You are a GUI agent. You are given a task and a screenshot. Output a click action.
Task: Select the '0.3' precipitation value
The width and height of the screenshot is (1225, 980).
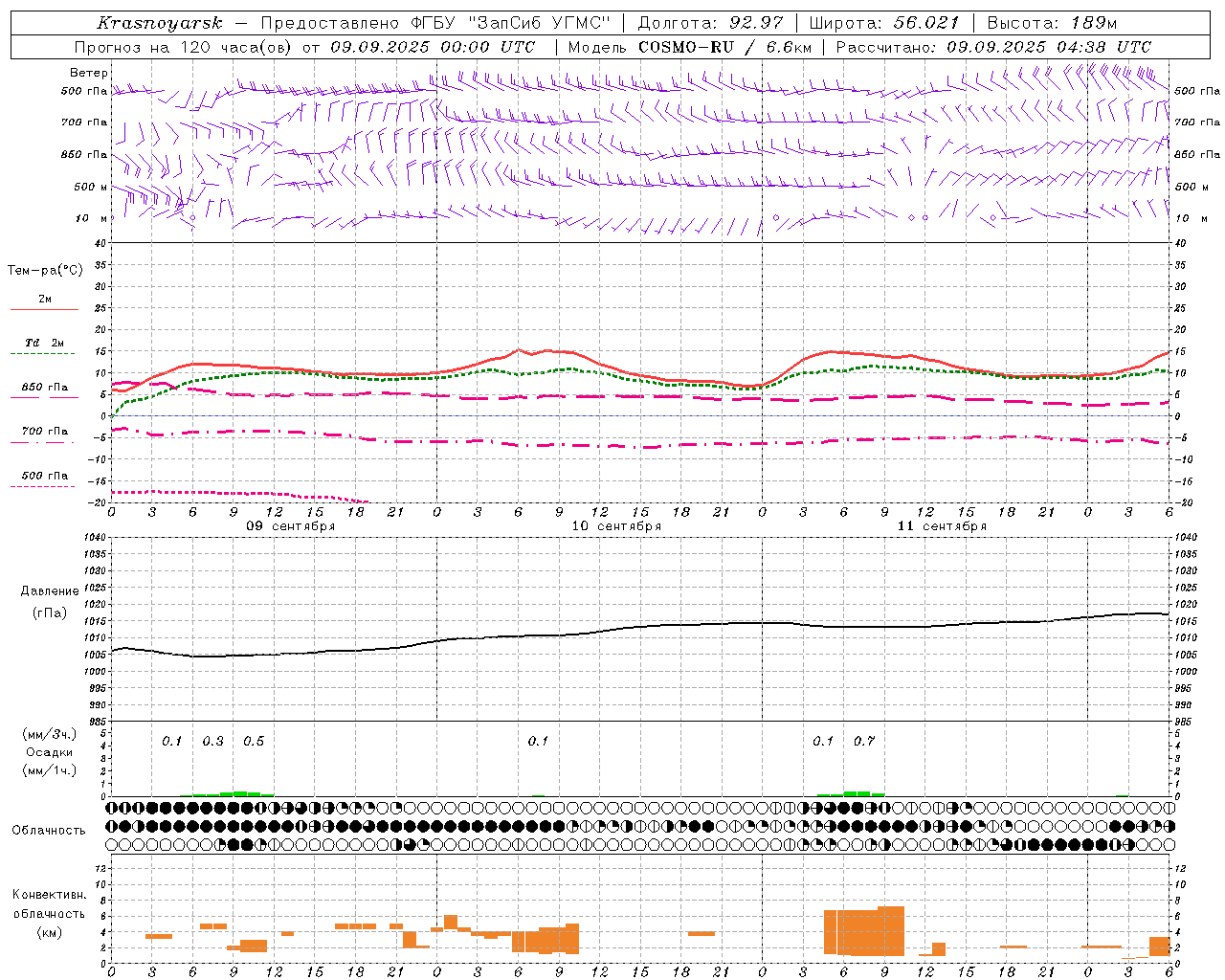click(x=212, y=742)
